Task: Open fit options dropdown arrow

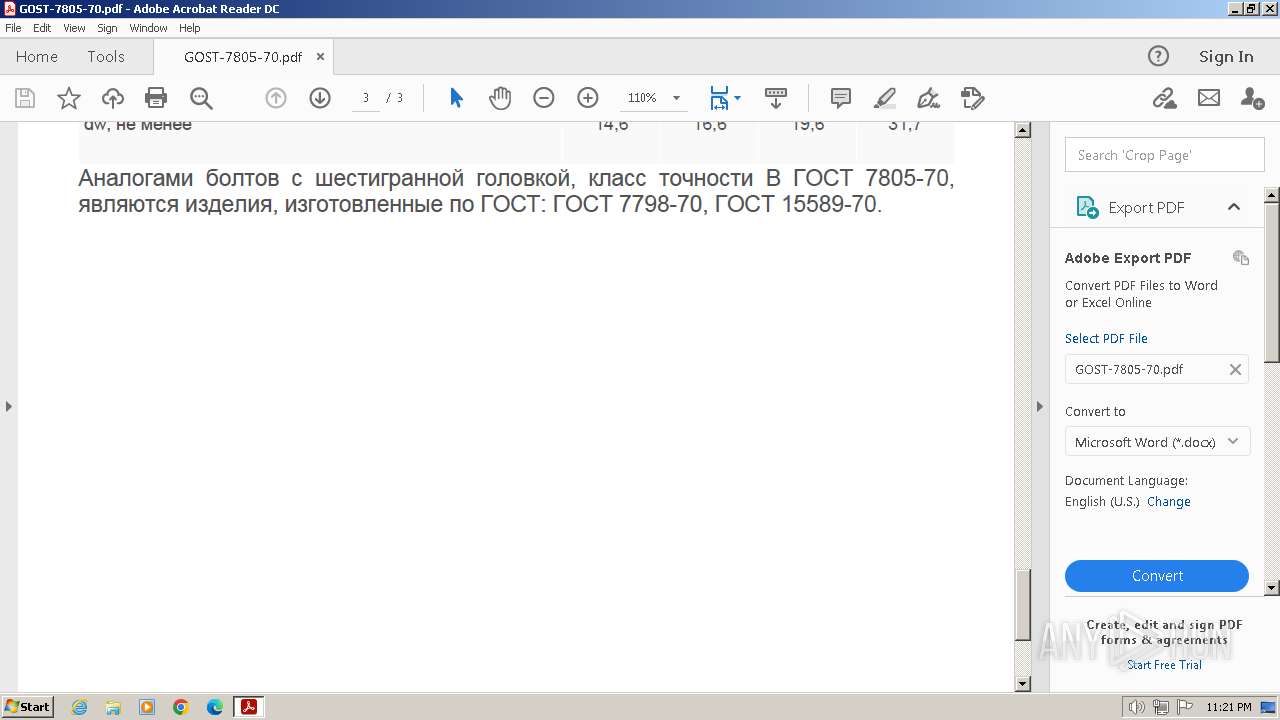Action: (738, 98)
